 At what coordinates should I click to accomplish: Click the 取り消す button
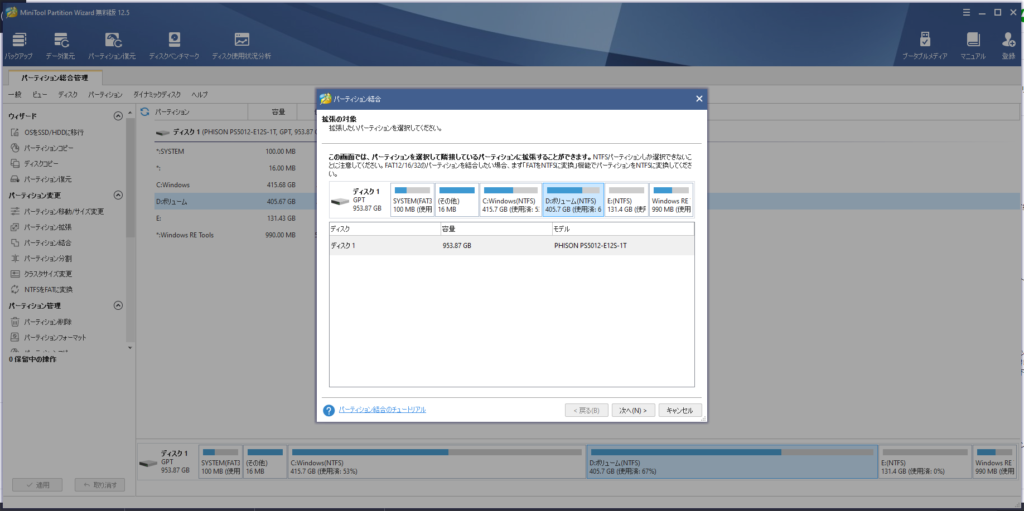pos(100,486)
